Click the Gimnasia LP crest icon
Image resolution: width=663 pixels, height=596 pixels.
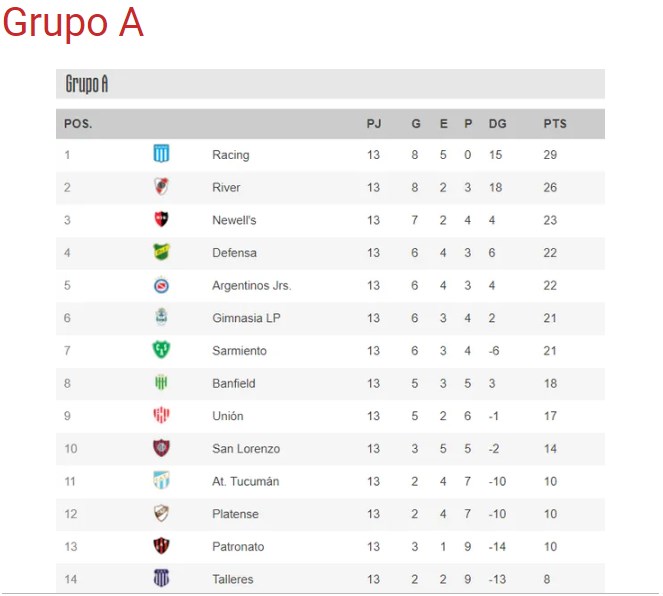pos(161,317)
